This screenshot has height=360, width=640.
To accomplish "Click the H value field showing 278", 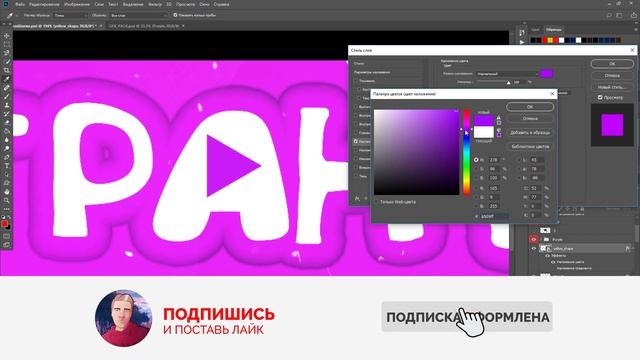I will pos(494,160).
